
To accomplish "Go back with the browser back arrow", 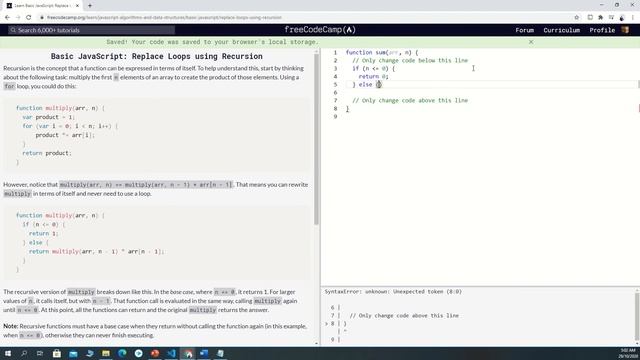I will pyautogui.click(x=7, y=18).
